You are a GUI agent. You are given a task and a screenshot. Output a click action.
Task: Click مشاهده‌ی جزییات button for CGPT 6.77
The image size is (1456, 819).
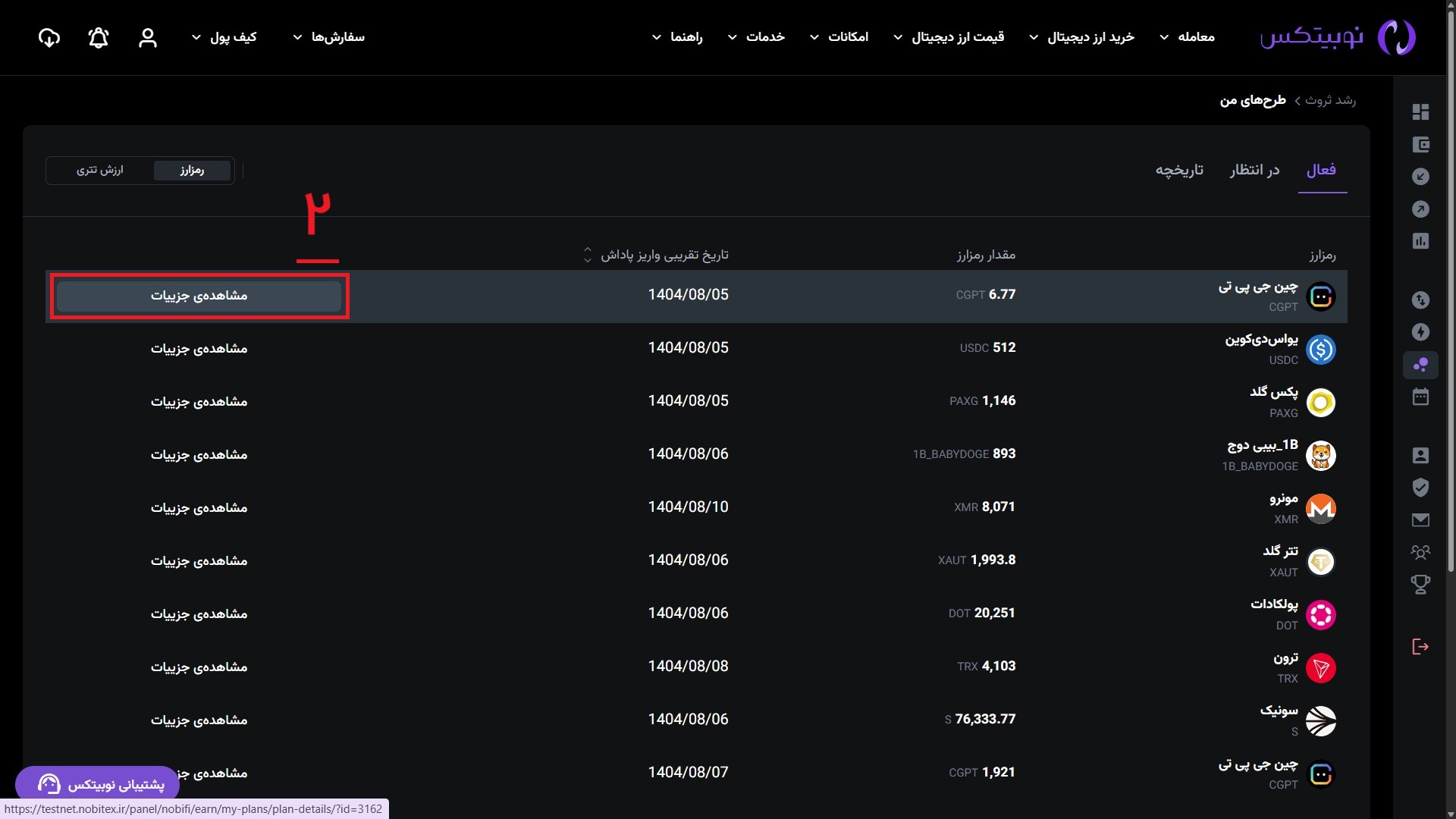click(199, 296)
